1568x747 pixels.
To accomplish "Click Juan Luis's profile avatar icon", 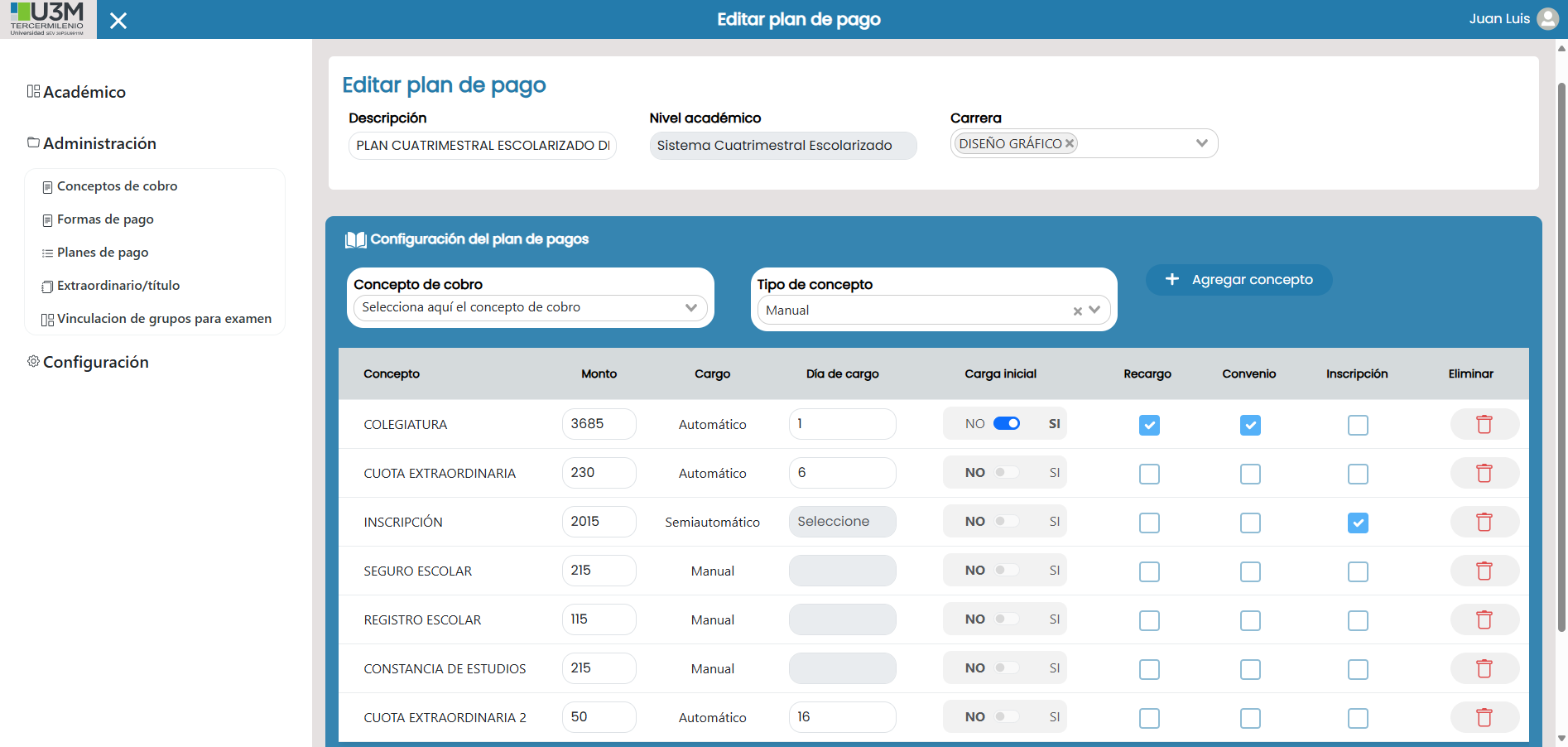I will coord(1547,18).
